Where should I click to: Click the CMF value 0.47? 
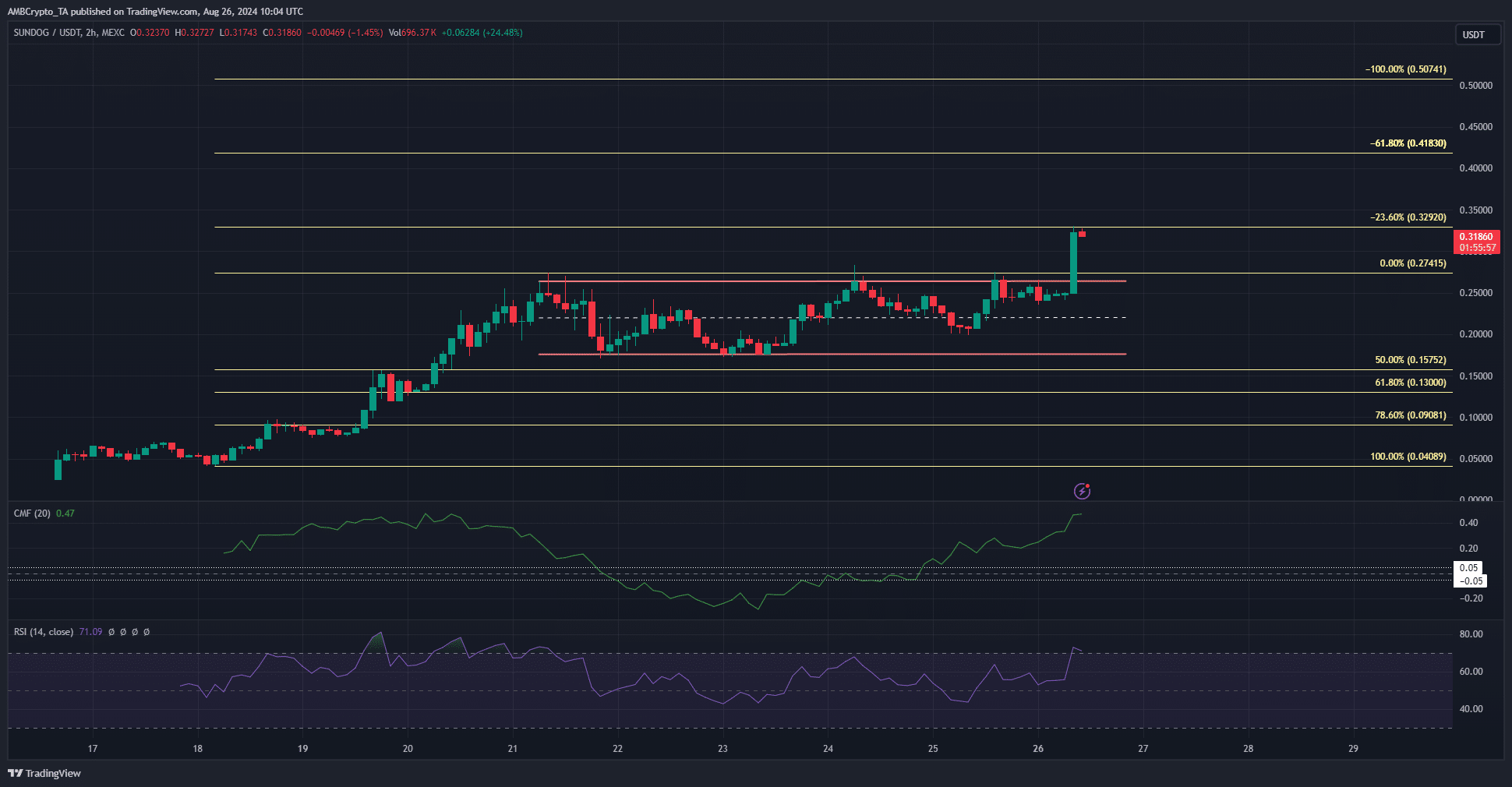pos(65,513)
